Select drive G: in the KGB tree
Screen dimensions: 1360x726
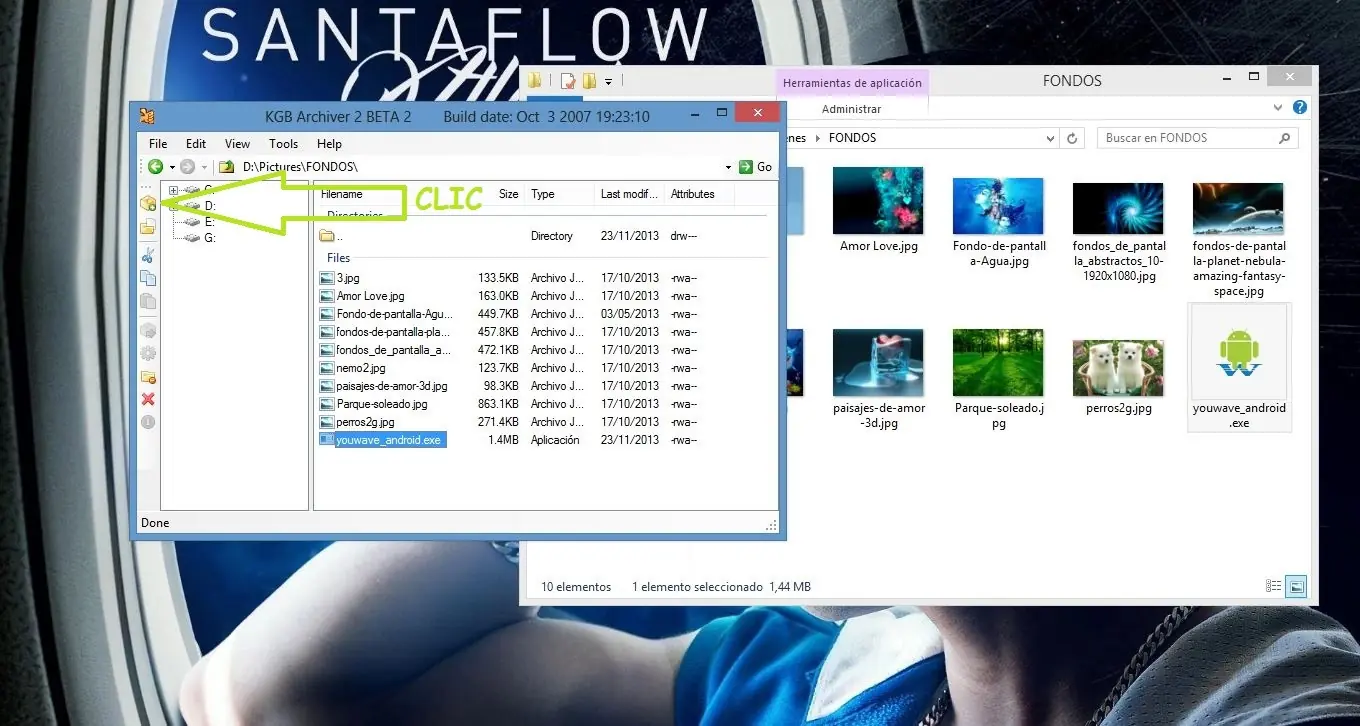click(210, 238)
